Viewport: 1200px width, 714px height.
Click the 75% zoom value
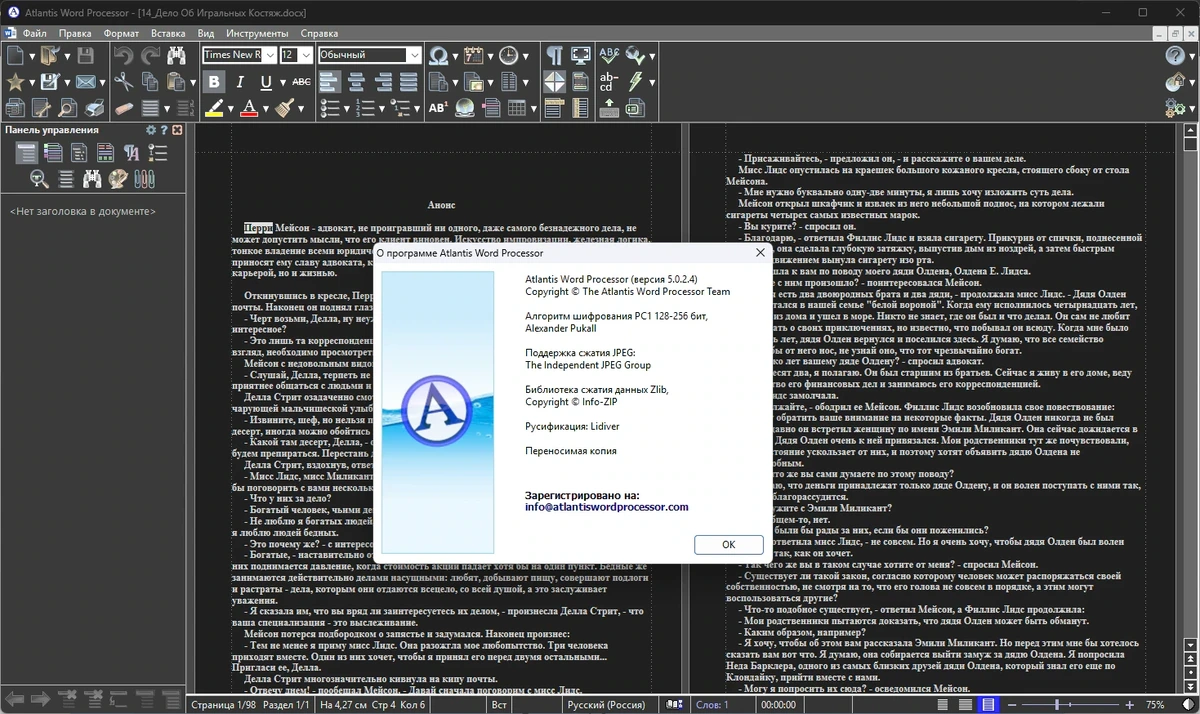(x=1154, y=705)
